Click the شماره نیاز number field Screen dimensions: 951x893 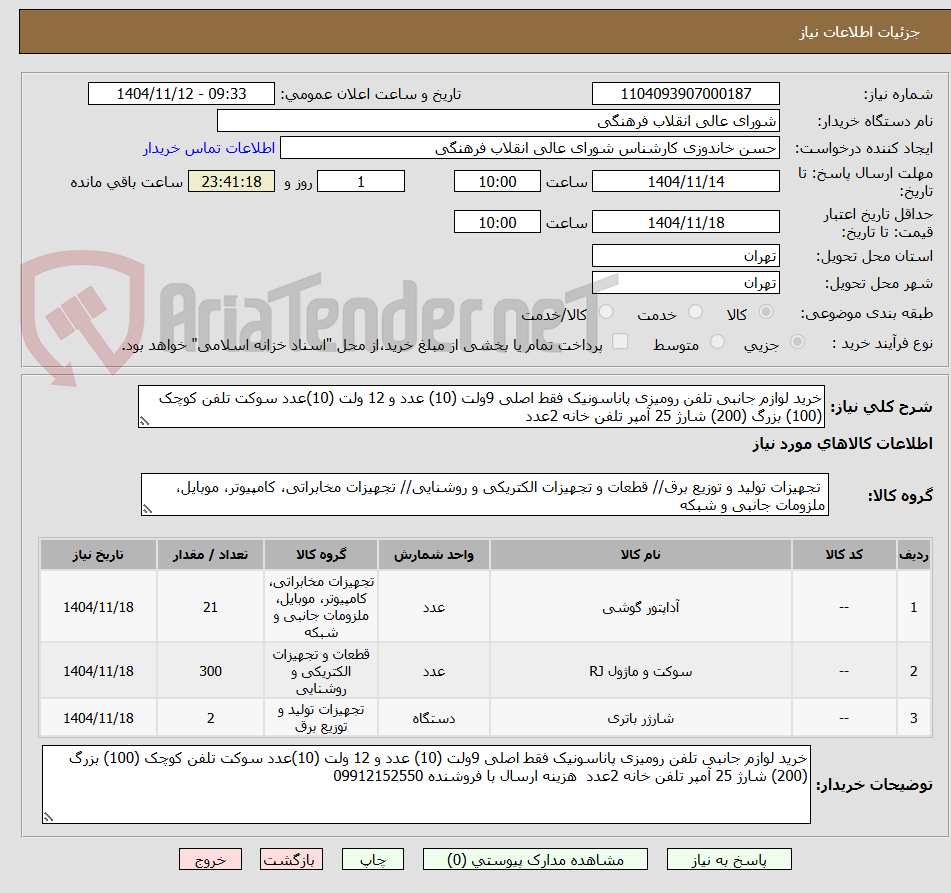coord(685,94)
